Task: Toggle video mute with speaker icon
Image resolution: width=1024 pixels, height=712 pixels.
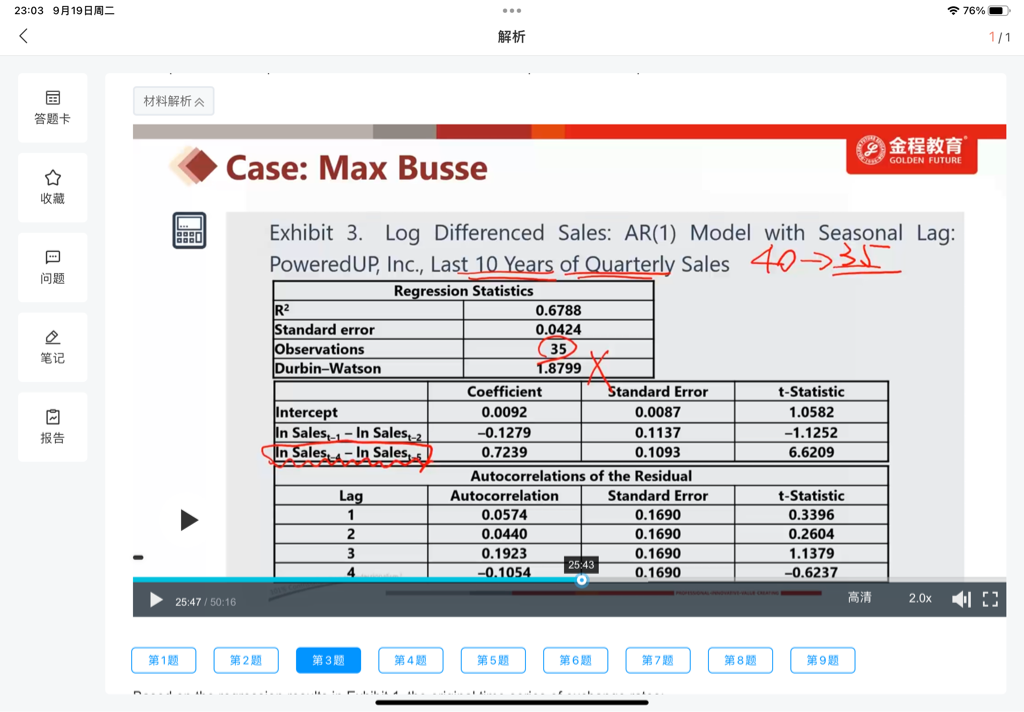Action: coord(960,599)
